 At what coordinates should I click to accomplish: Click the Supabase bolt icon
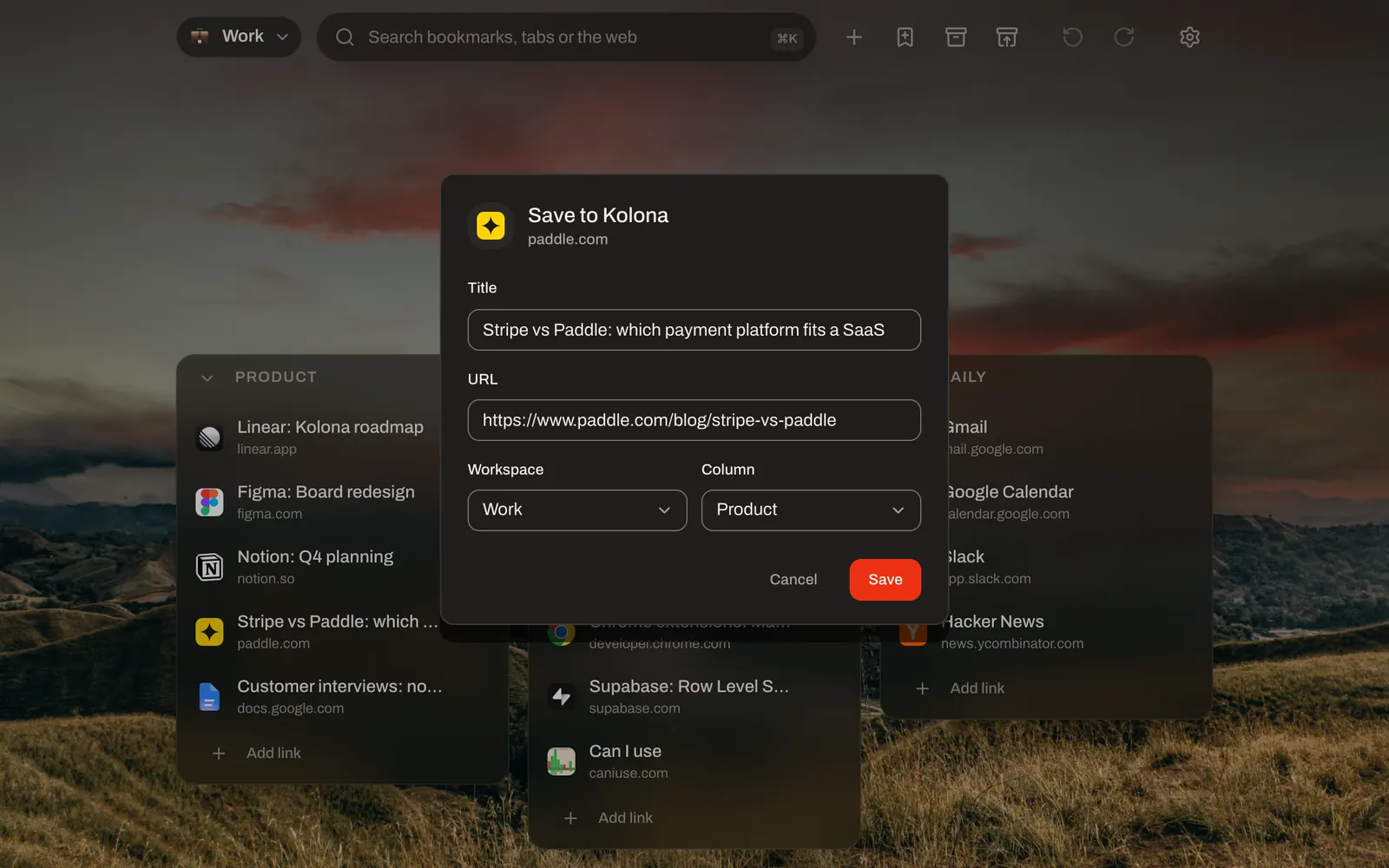[562, 697]
